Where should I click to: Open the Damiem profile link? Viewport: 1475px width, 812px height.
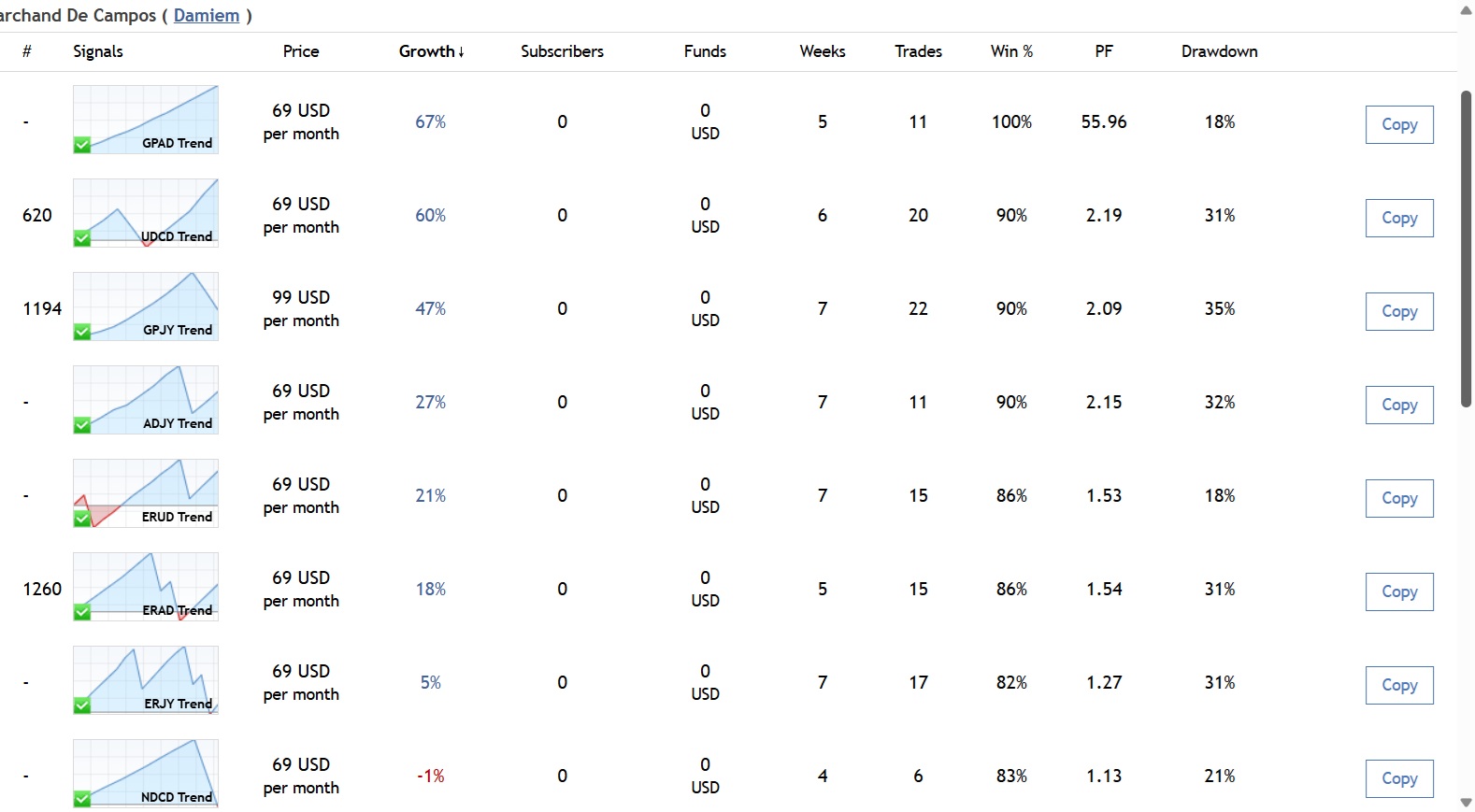[x=207, y=16]
